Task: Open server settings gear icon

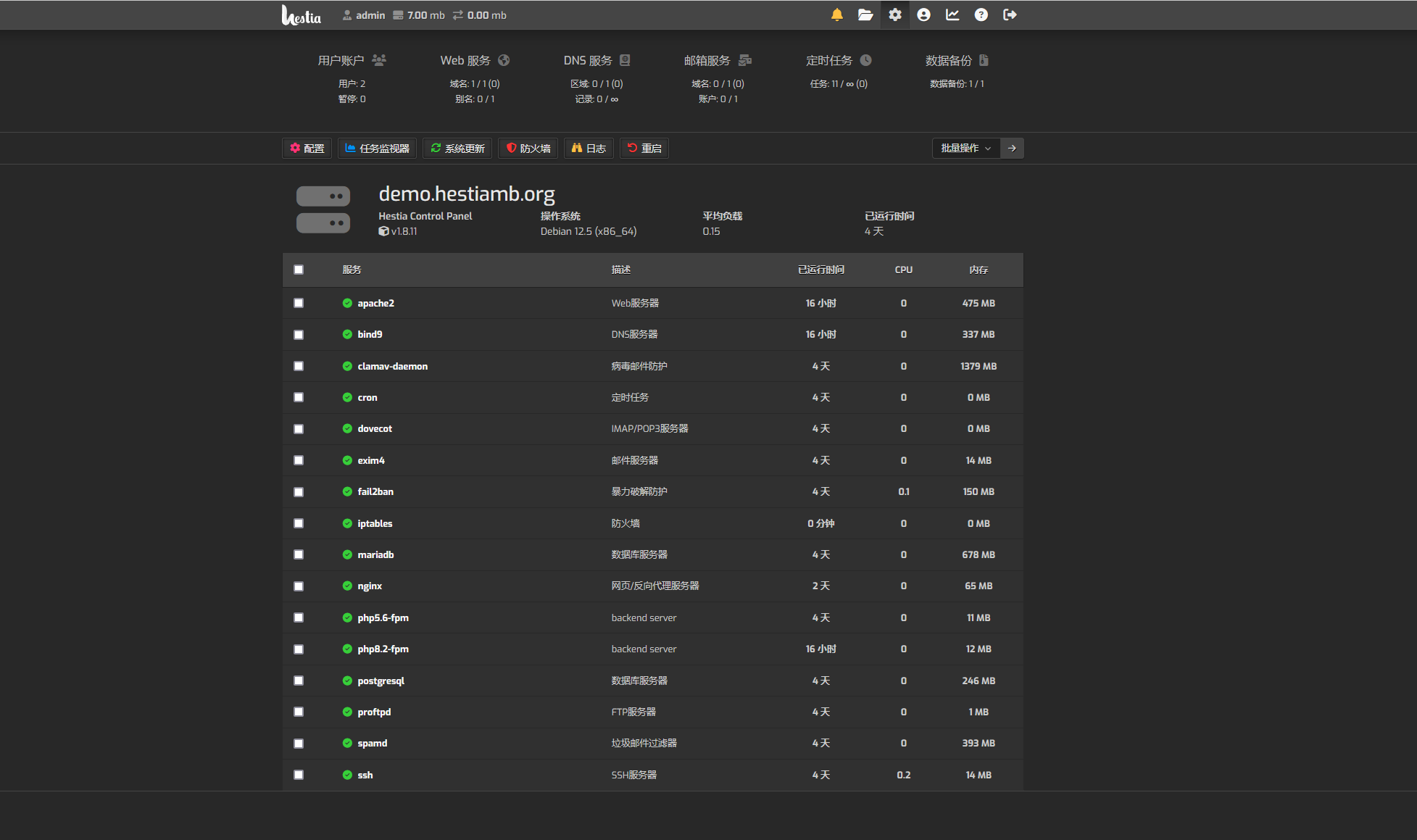Action: coord(895,14)
